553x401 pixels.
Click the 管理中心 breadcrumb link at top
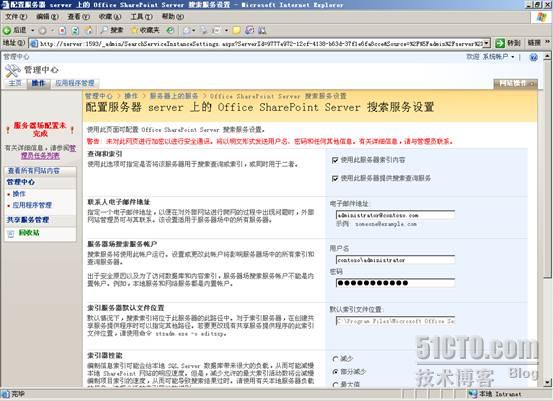(16, 57)
